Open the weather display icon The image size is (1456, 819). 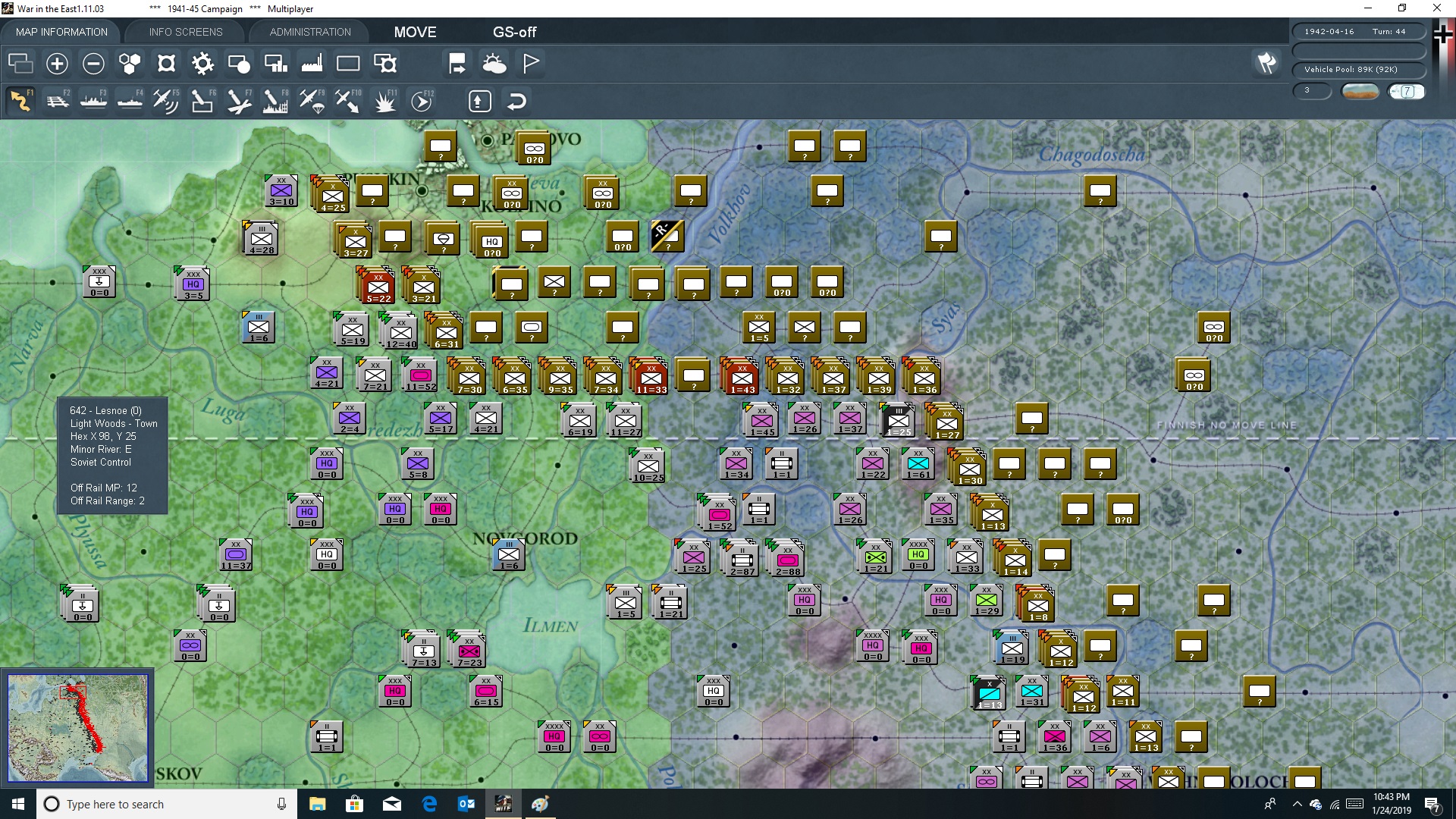pos(495,64)
